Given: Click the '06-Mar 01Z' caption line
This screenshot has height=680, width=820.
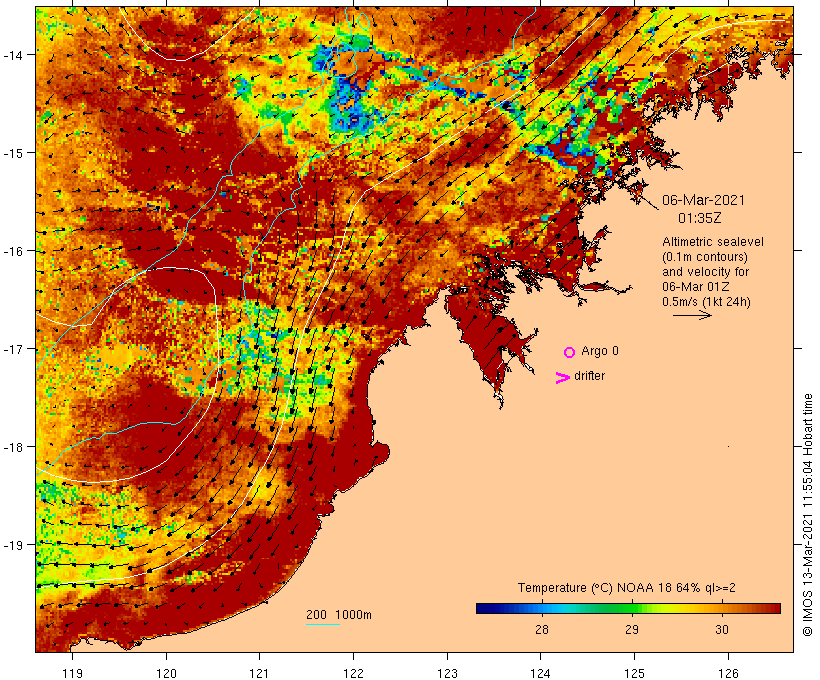Looking at the screenshot, I should pos(696,287).
